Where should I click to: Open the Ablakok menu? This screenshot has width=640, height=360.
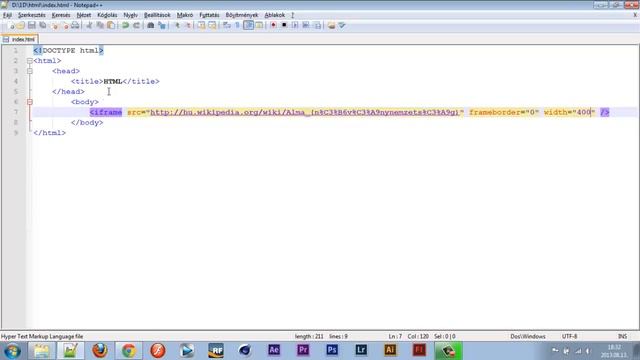275,15
